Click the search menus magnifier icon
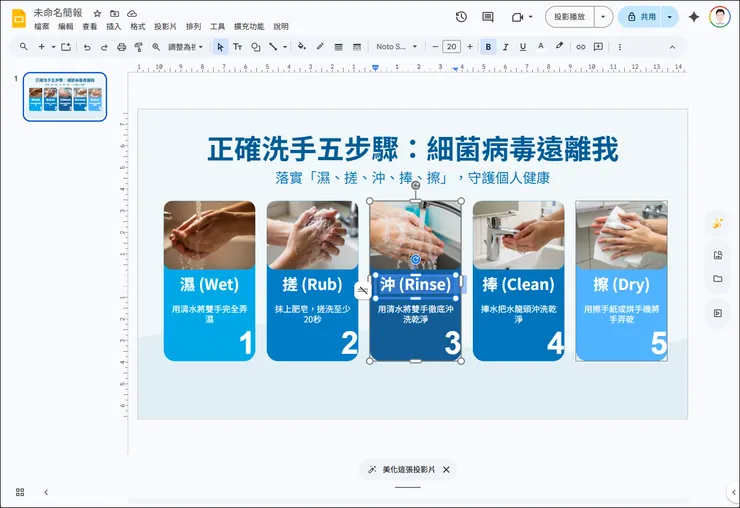This screenshot has width=740, height=508. (x=24, y=47)
